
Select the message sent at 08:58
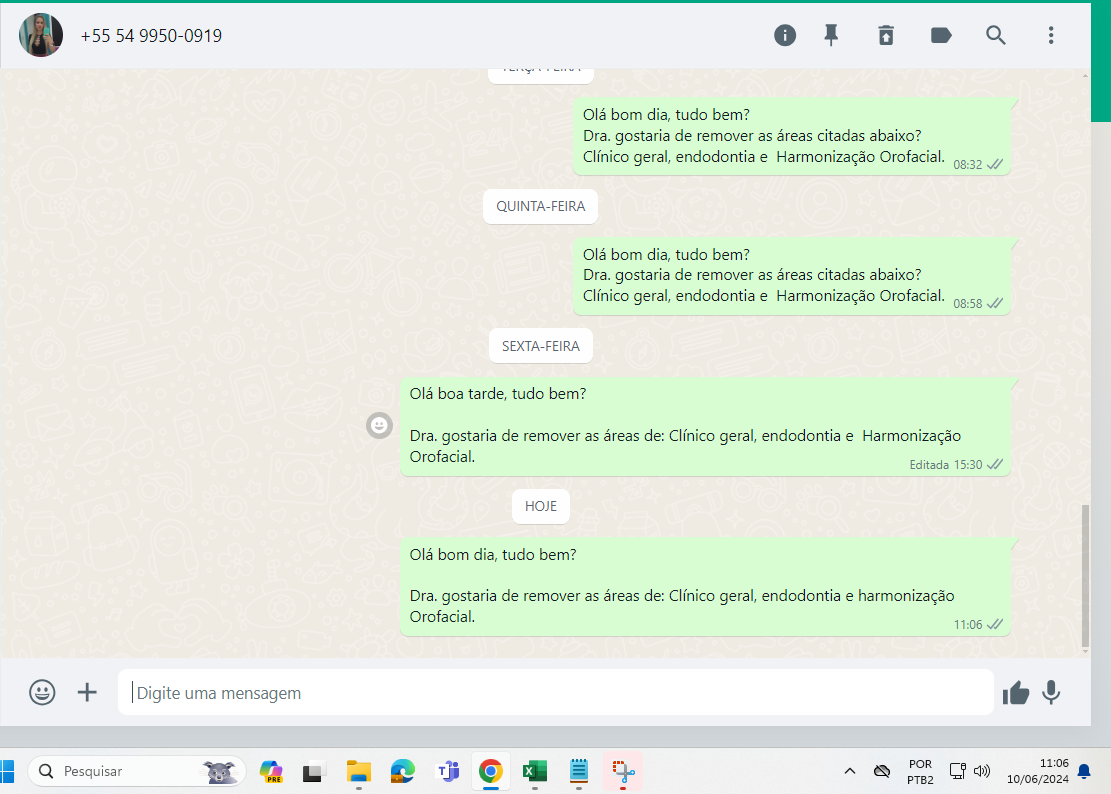click(x=791, y=276)
